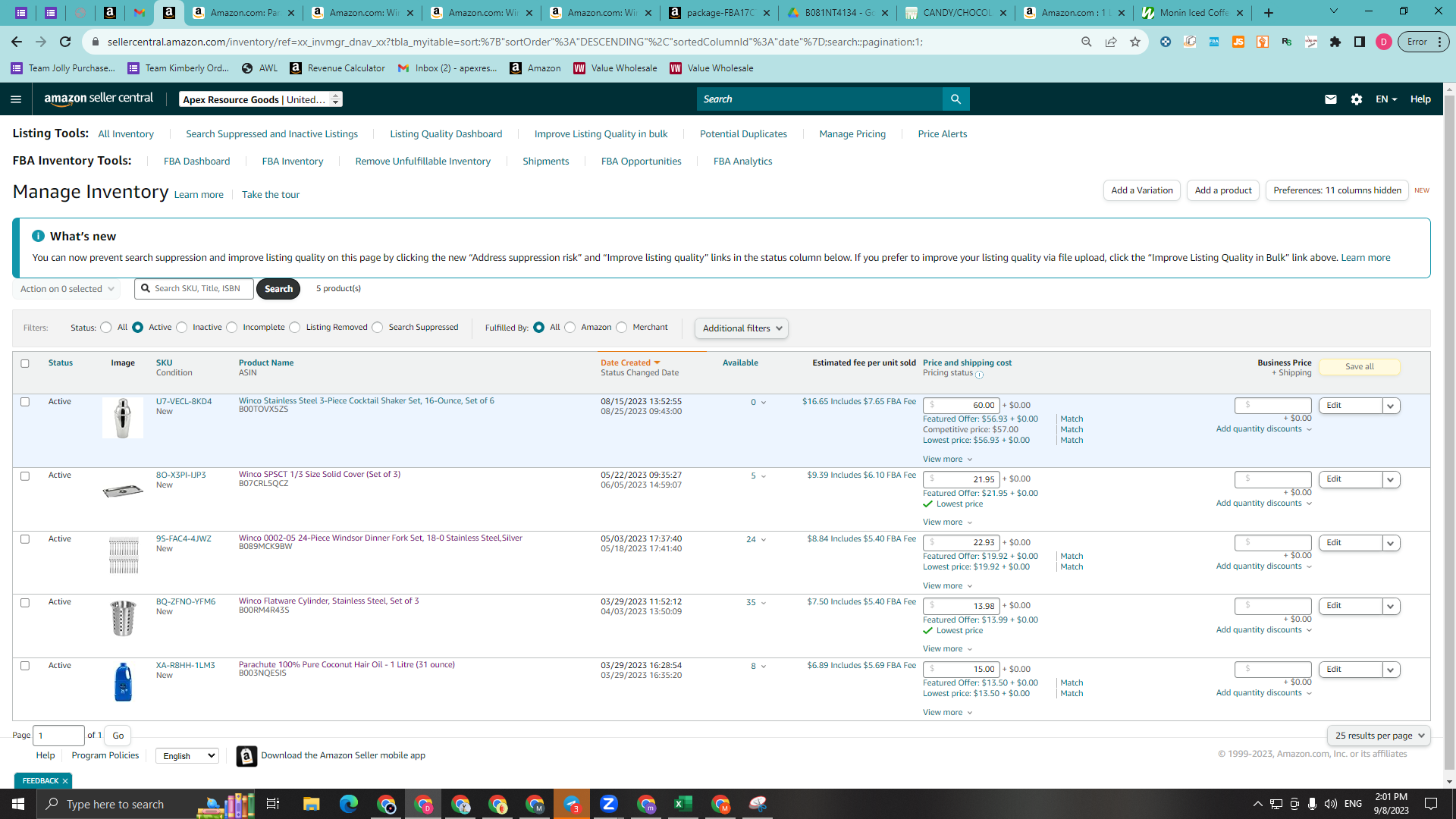This screenshot has width=1456, height=819.
Task: Select Fulfilled By Amazon radio button
Action: point(570,328)
